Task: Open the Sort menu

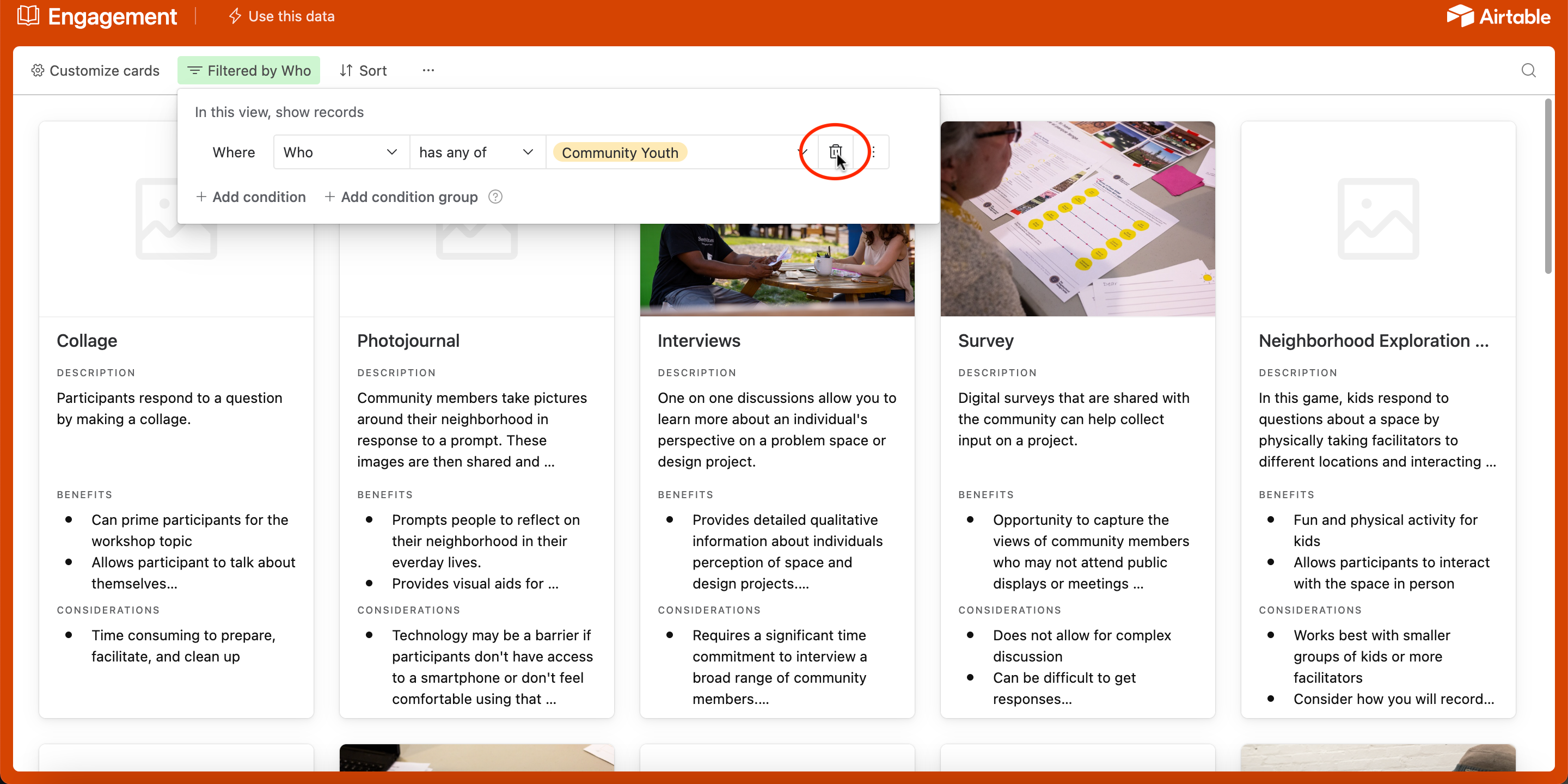Action: pos(363,71)
